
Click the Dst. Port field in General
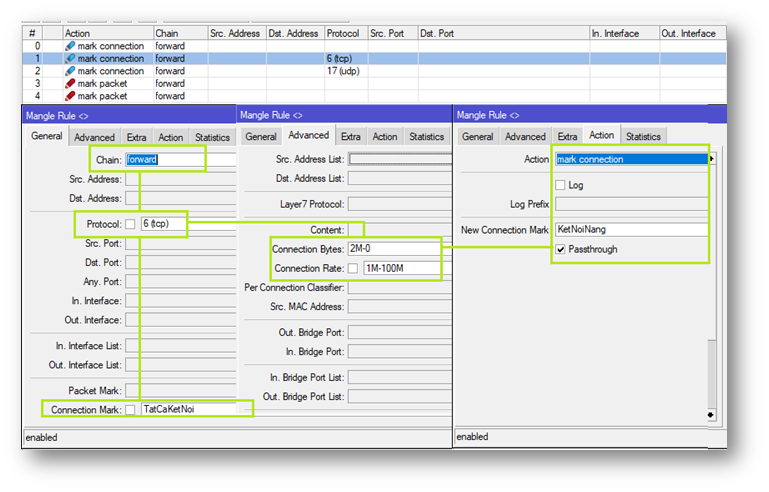(x=180, y=262)
